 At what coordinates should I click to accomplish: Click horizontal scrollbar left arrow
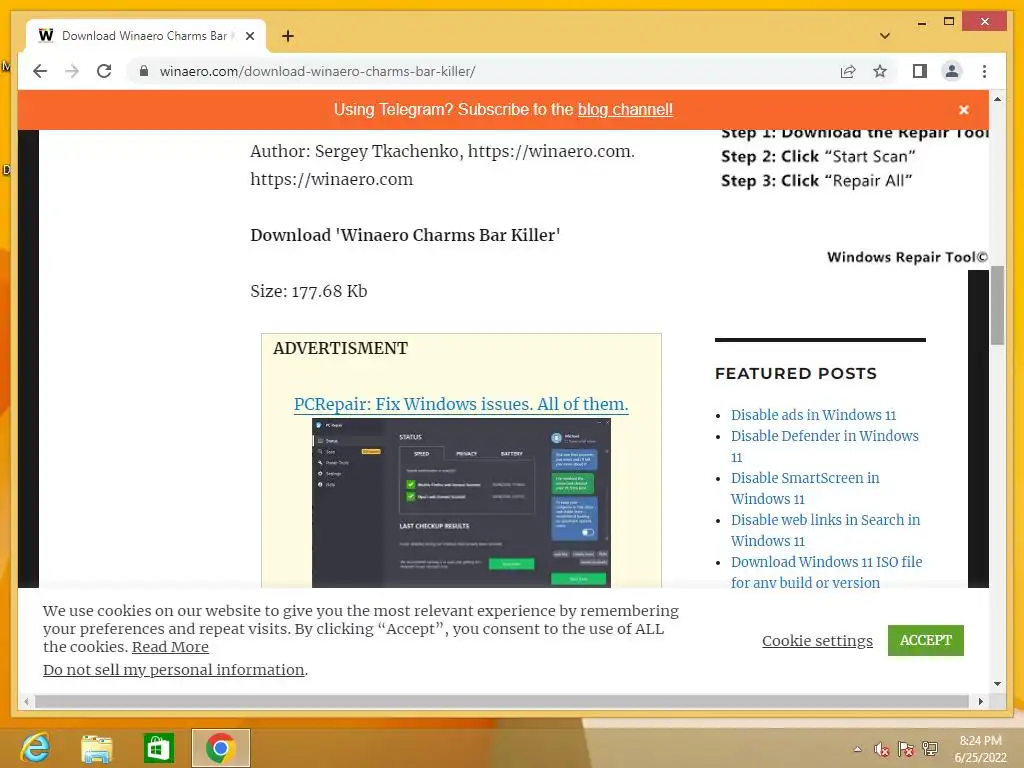point(26,701)
